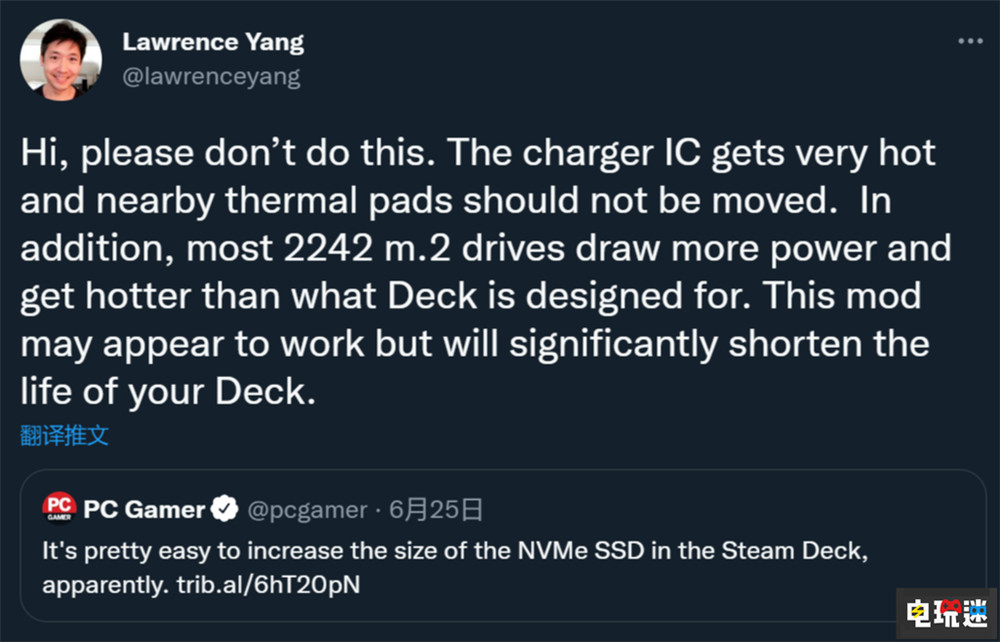The width and height of the screenshot is (1000, 642).
Task: Select Lawrence Yang's profile photo
Action: (x=60, y=58)
